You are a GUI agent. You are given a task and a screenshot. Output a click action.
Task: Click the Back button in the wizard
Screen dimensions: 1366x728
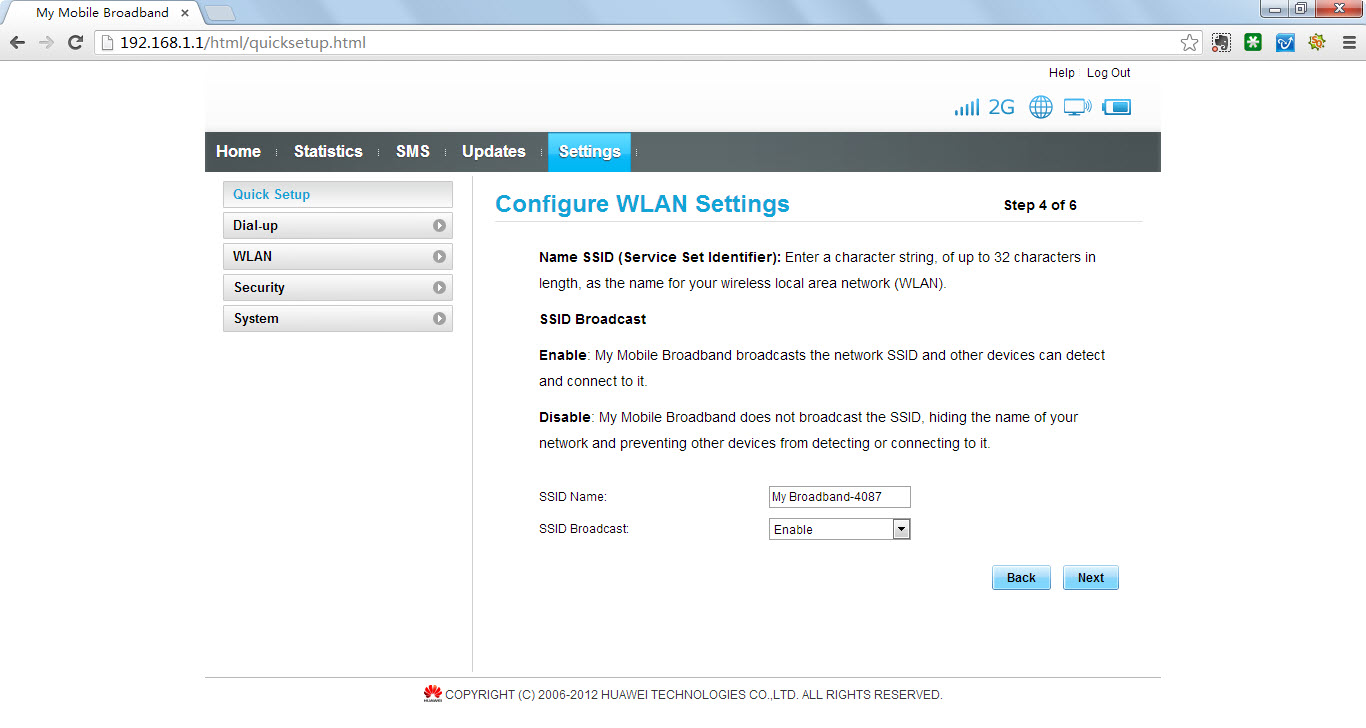[1021, 578]
